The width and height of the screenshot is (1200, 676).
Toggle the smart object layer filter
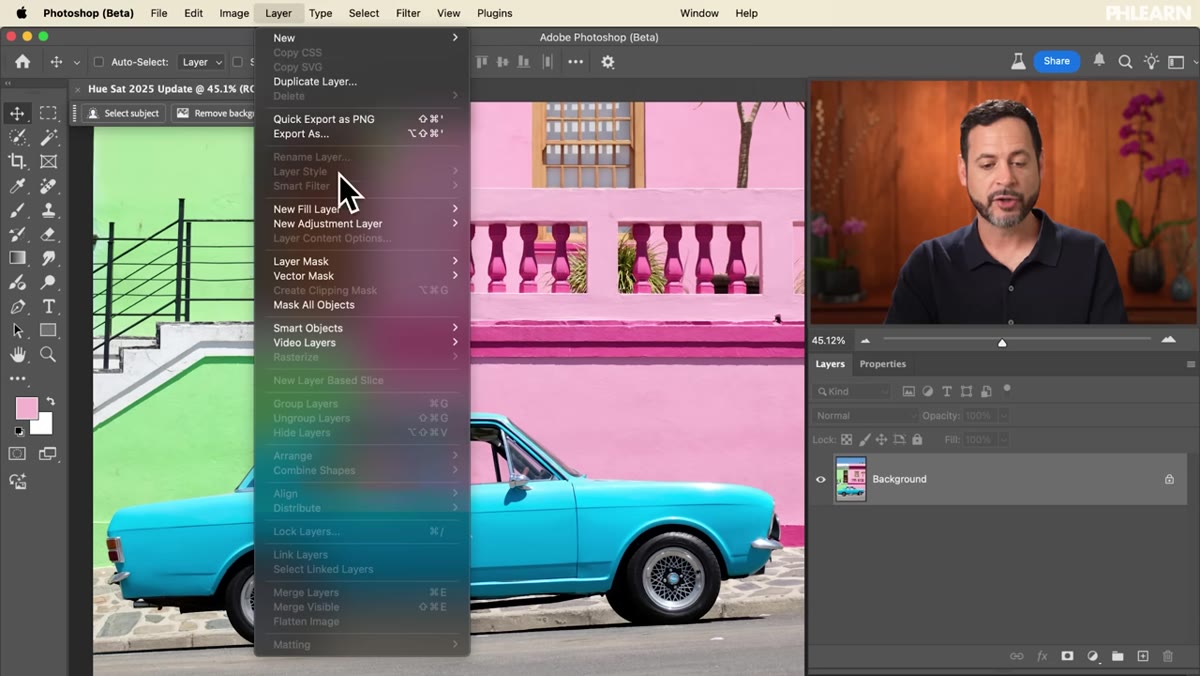[x=986, y=392]
